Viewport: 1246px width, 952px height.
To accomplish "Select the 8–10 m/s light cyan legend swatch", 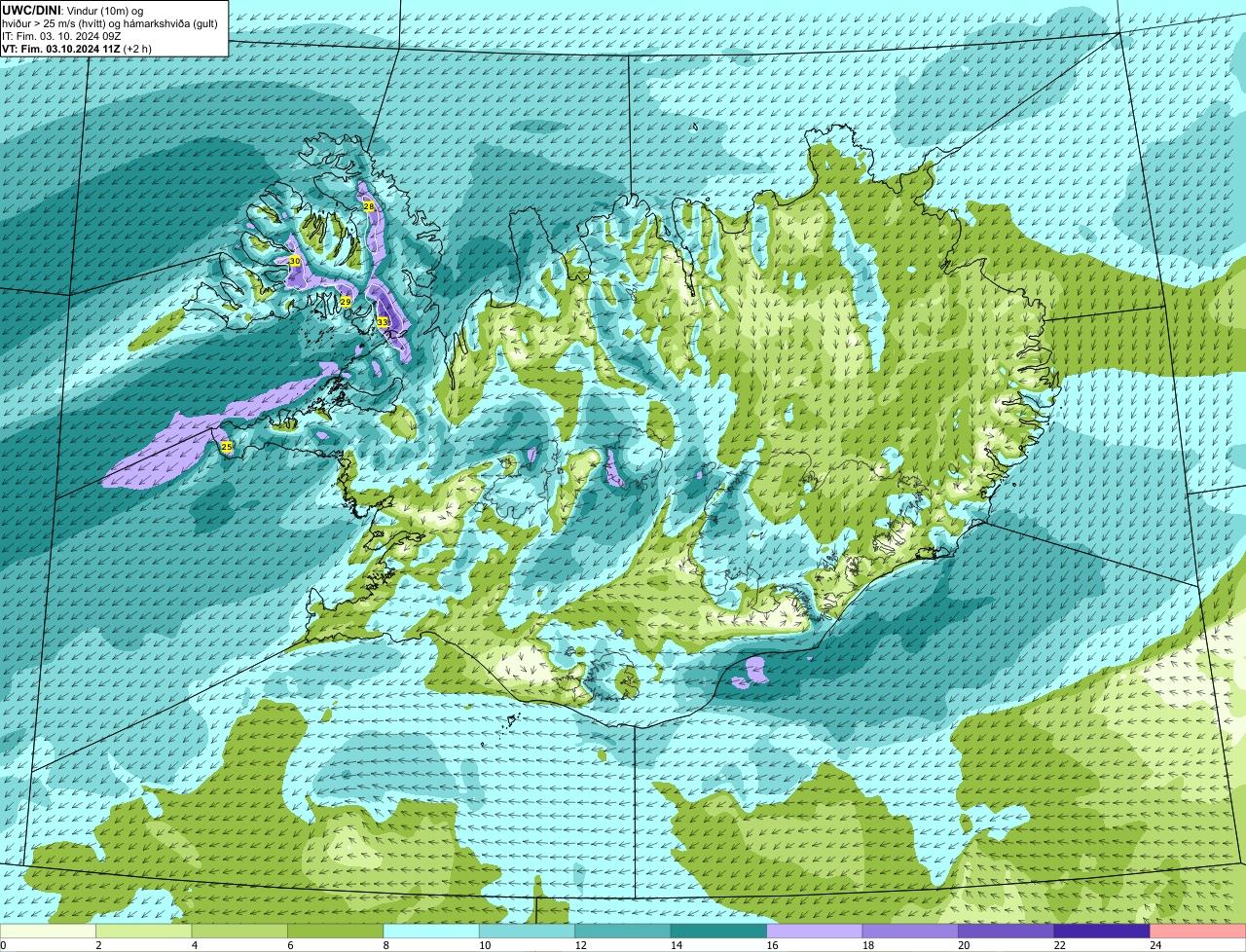I will click(431, 932).
